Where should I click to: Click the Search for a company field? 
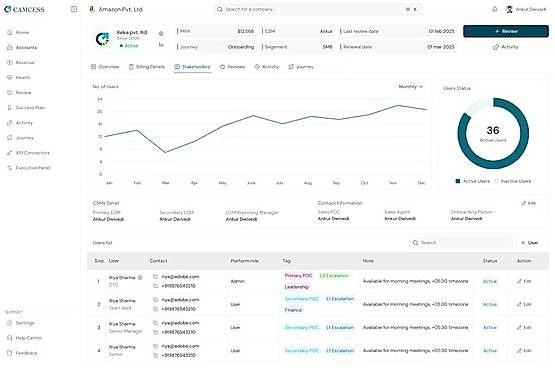[x=317, y=9]
